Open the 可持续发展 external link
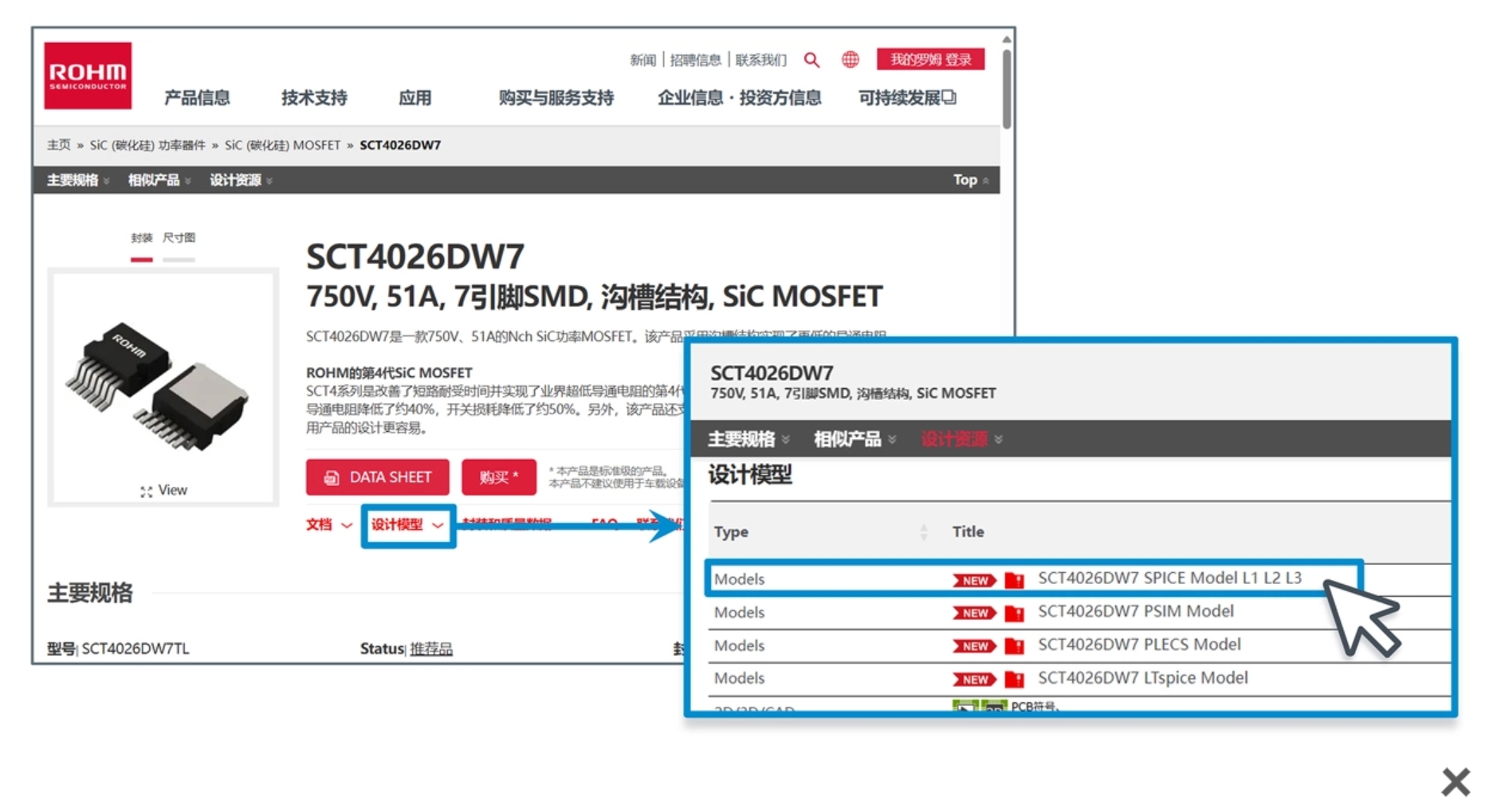Viewport: 1485px width, 812px height. coord(907,98)
